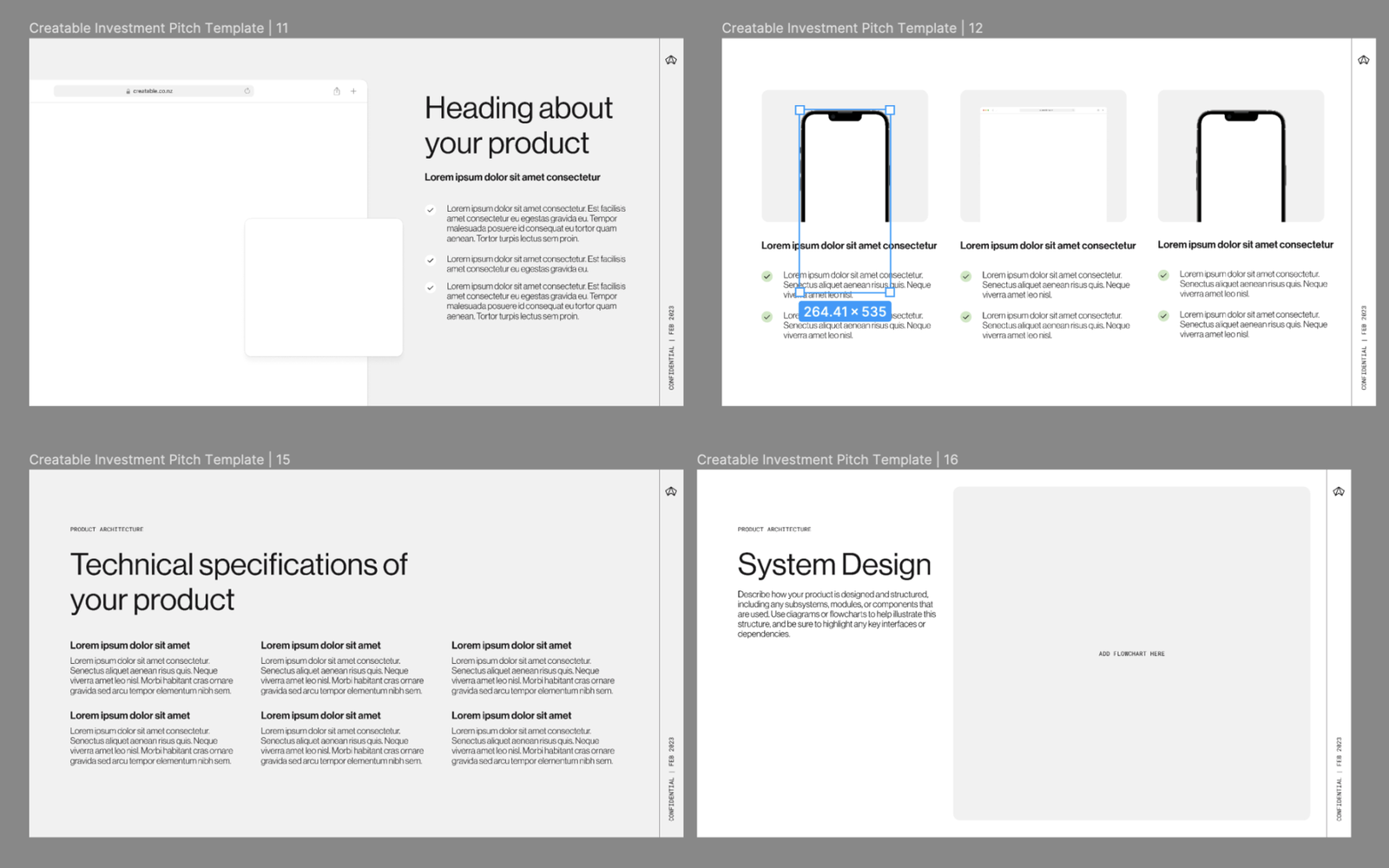1389x868 pixels.
Task: Select the "System Design" heading
Action: (834, 565)
